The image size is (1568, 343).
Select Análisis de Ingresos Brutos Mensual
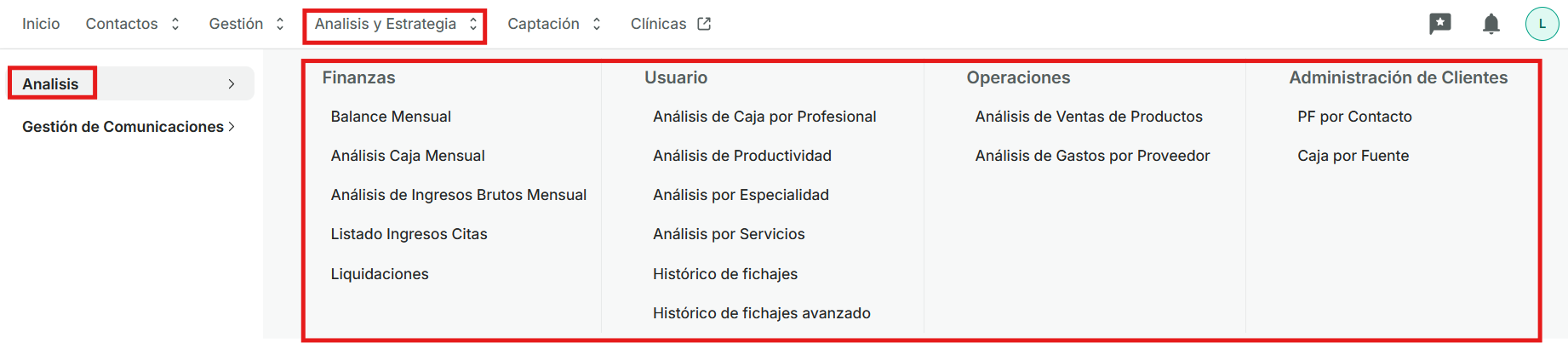coord(458,195)
